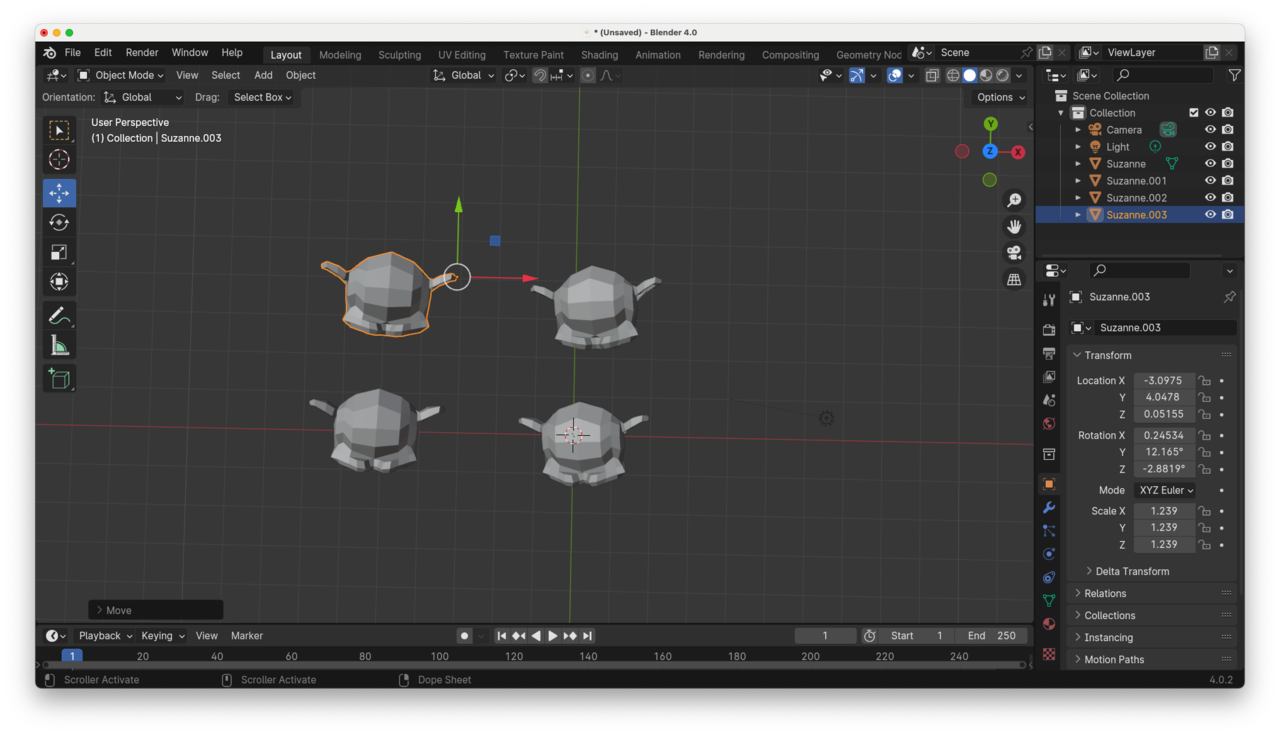
Task: Open the Add menu in viewport header
Action: pyautogui.click(x=263, y=75)
